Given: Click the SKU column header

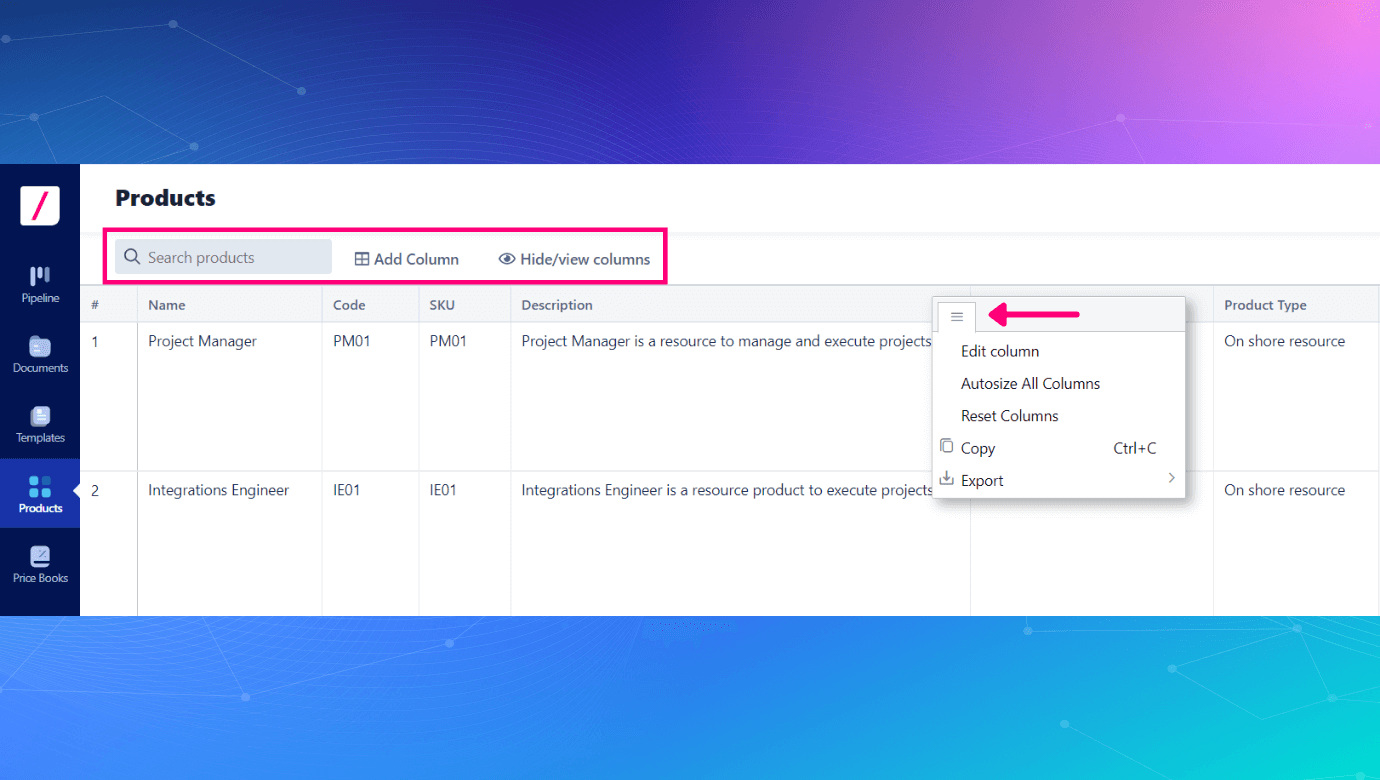Looking at the screenshot, I should click(x=465, y=305).
